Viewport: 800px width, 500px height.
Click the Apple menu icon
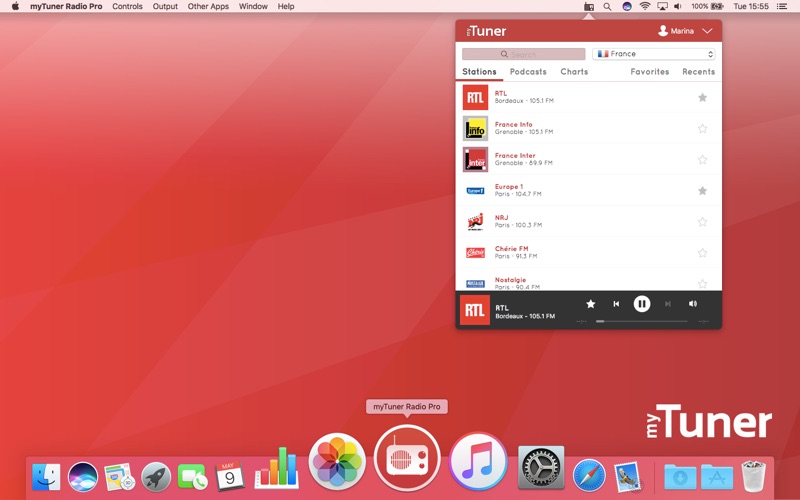click(15, 6)
